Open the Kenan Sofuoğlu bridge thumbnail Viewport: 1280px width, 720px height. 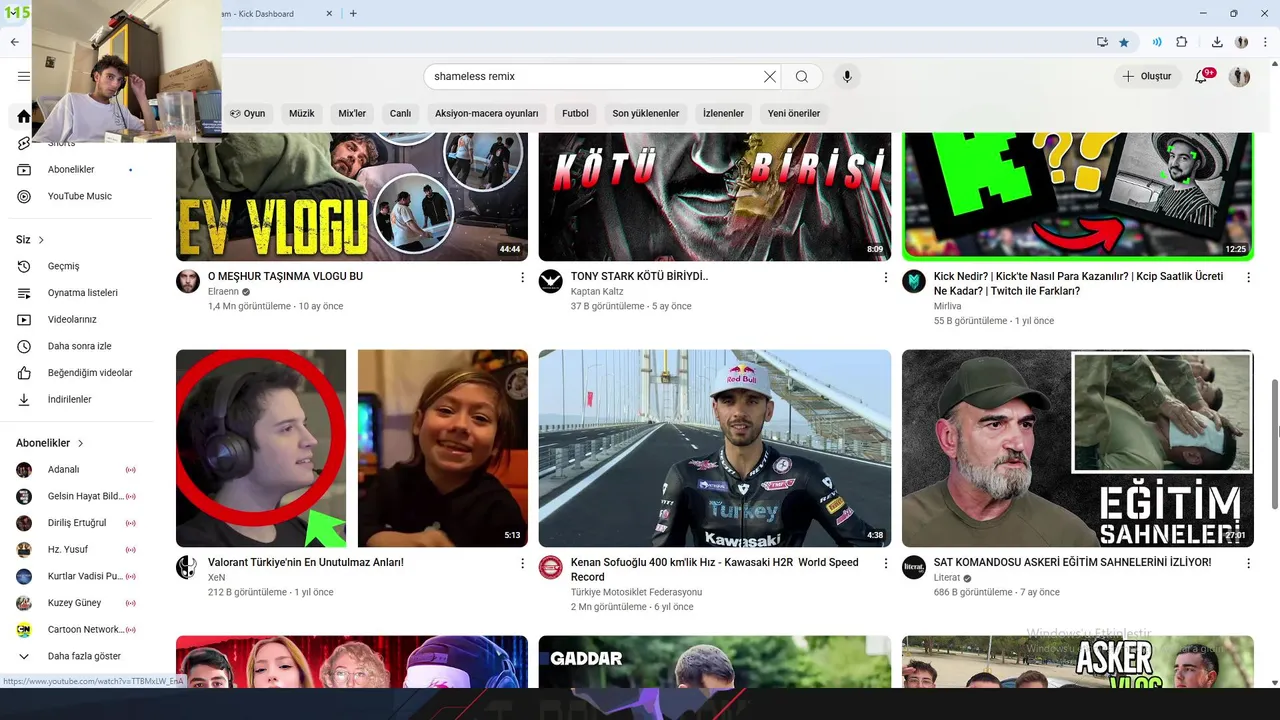pyautogui.click(x=715, y=448)
